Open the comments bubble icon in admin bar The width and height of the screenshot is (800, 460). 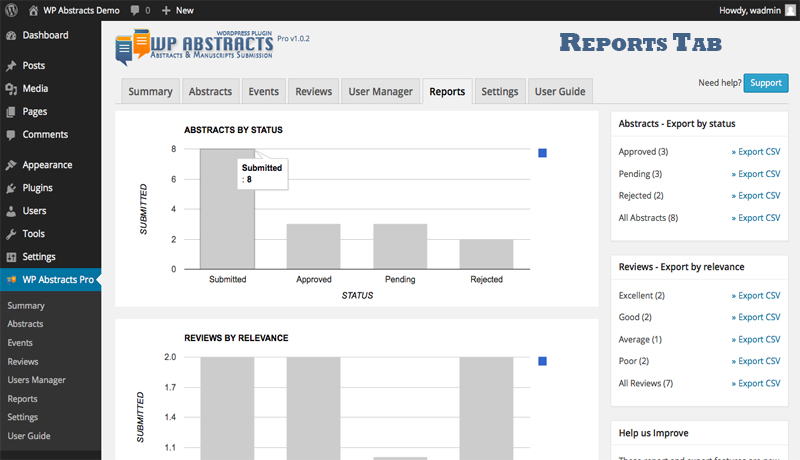pyautogui.click(x=135, y=10)
